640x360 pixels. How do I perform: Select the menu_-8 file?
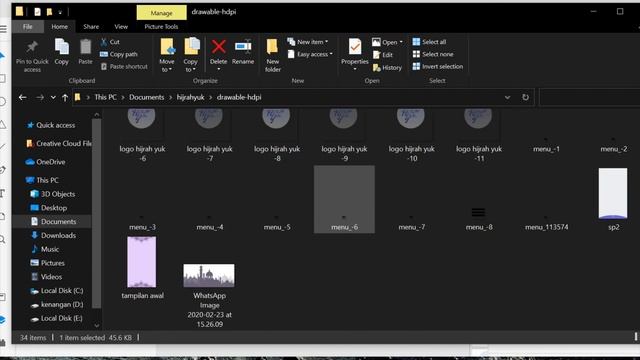click(x=479, y=219)
